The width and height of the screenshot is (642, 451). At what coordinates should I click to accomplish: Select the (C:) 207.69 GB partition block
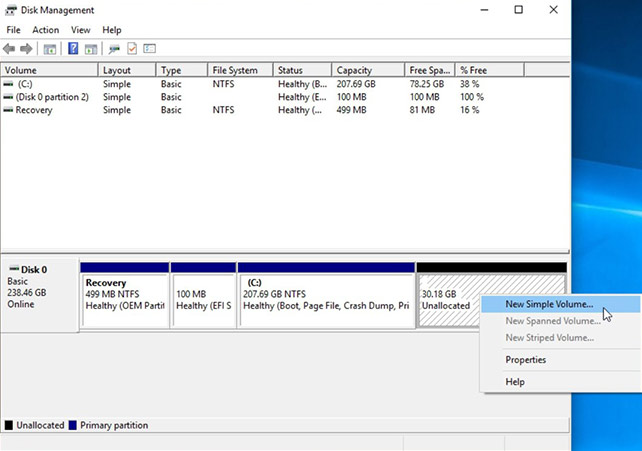click(x=325, y=296)
